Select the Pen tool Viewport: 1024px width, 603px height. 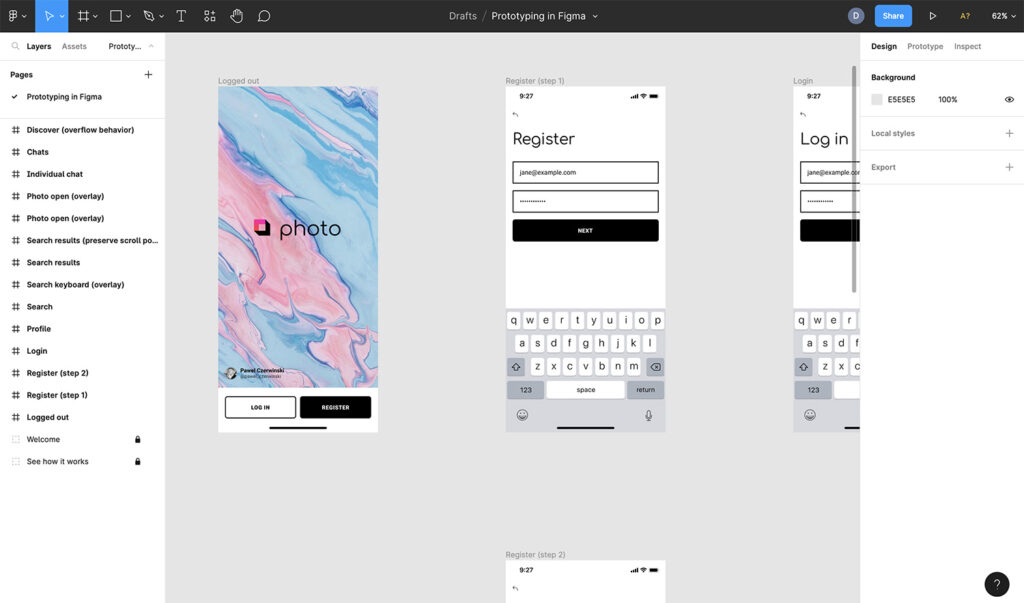149,16
